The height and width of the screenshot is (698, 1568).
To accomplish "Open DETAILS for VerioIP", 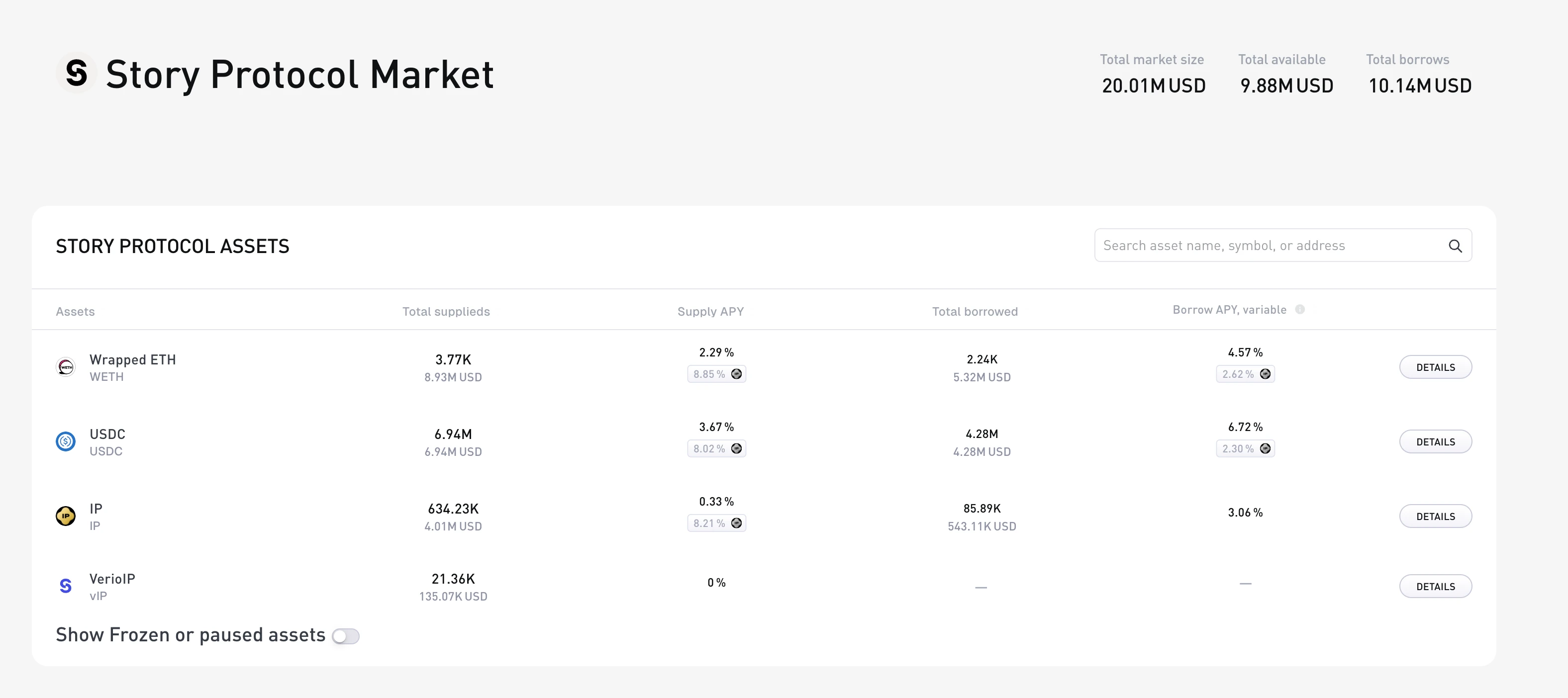I will pos(1435,586).
